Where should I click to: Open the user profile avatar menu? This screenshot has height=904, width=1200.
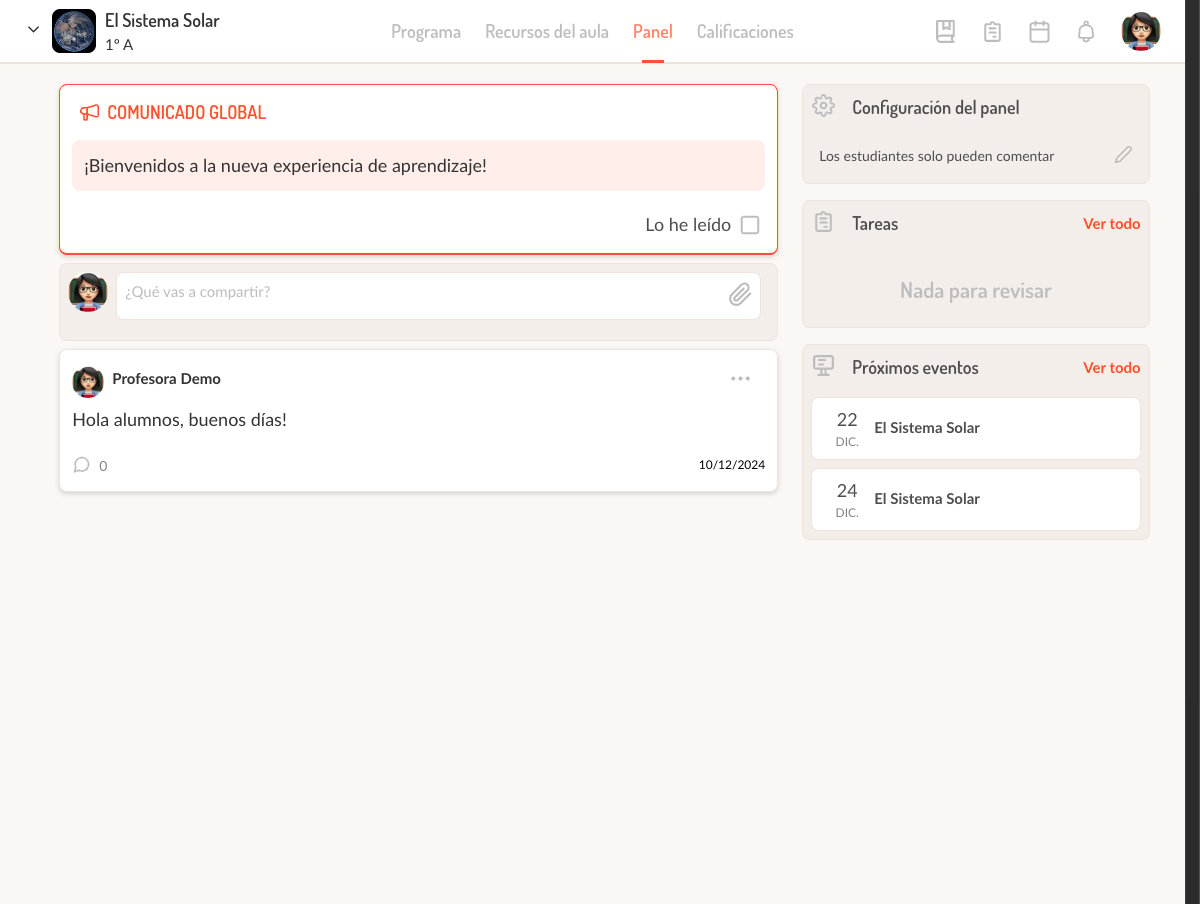(1141, 32)
